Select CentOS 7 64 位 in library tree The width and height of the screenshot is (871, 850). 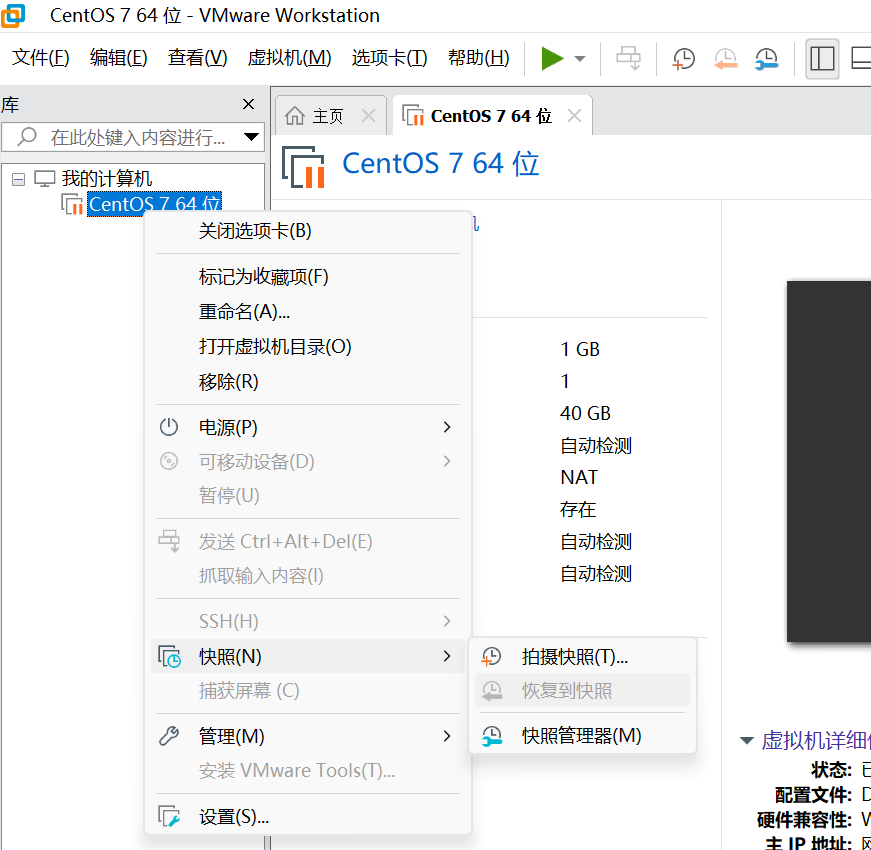click(x=154, y=203)
